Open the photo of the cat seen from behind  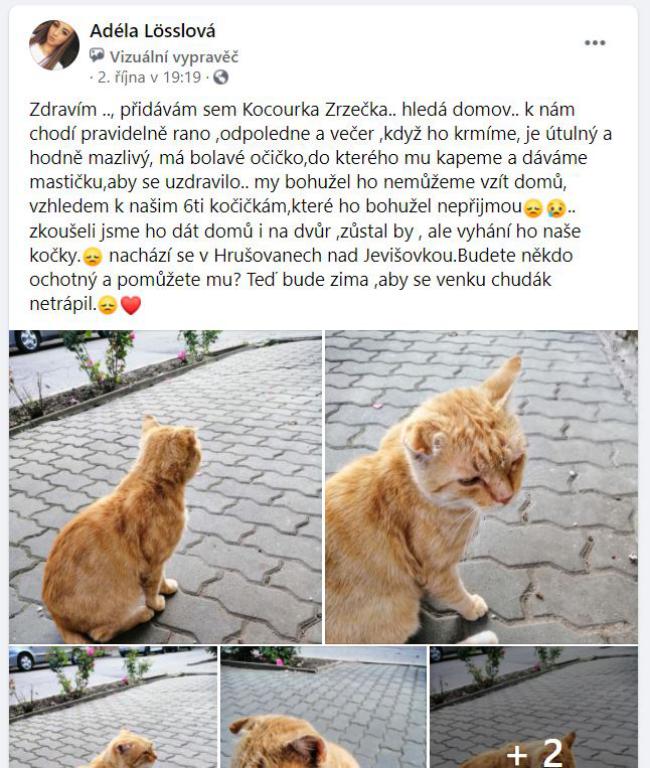[x=166, y=486]
